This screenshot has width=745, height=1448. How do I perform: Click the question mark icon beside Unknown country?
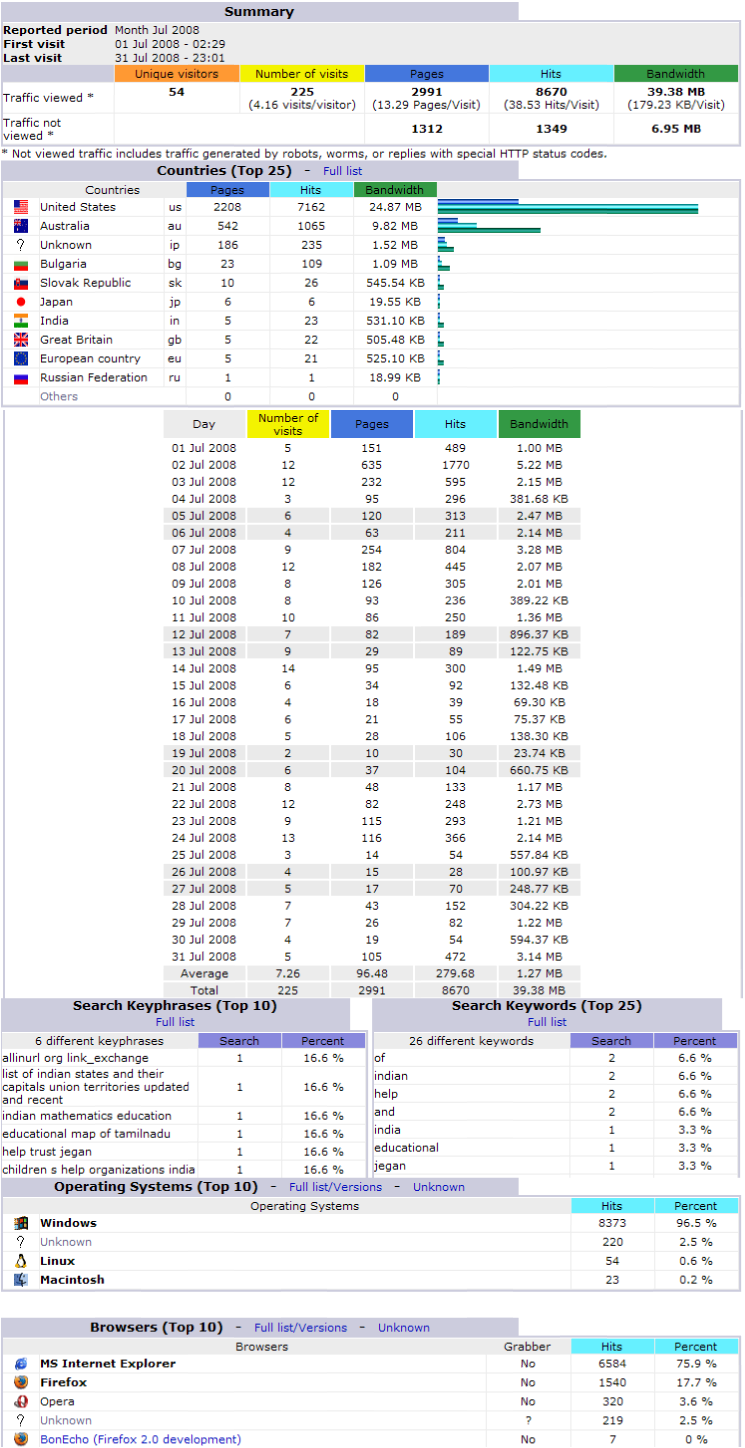21,245
